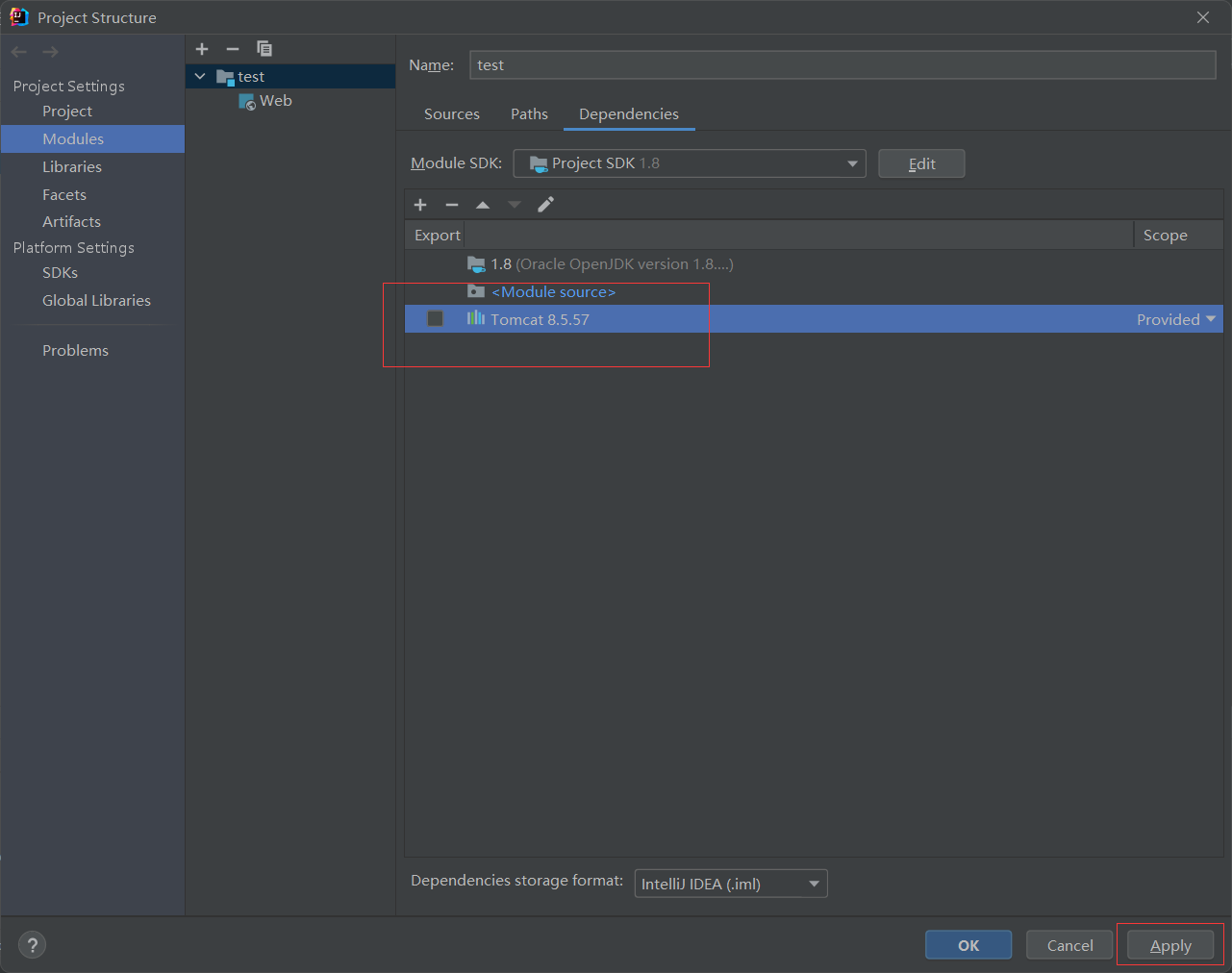This screenshot has width=1232, height=973.
Task: Open Libraries settings
Action: (72, 167)
